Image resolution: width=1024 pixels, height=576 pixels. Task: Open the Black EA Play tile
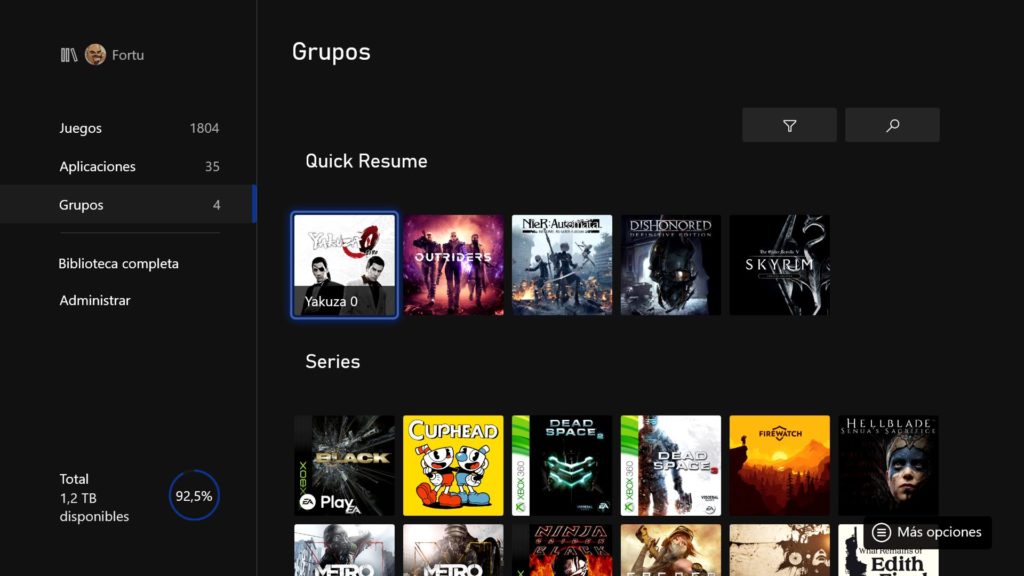click(x=344, y=466)
